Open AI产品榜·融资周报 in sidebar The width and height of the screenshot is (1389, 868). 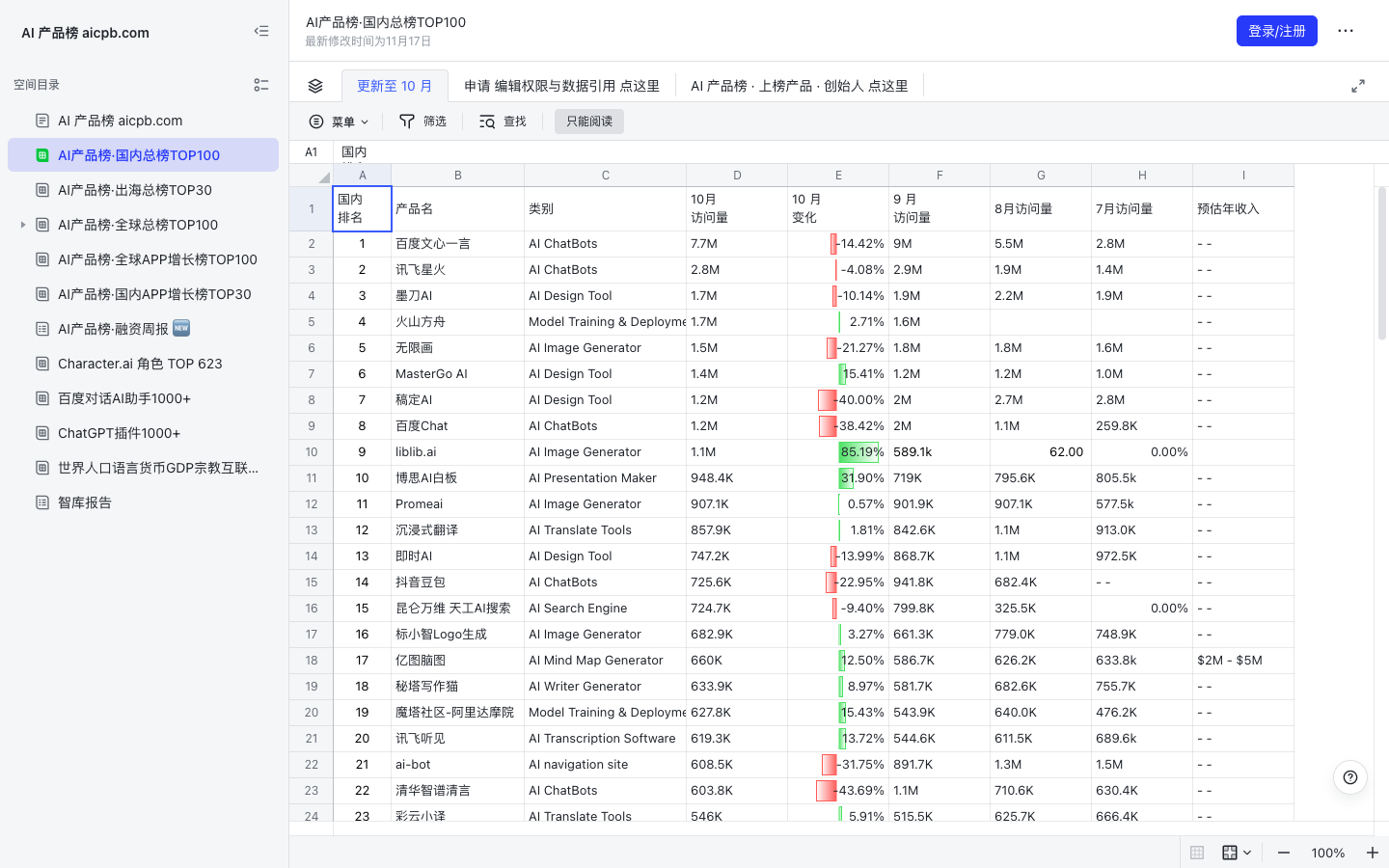click(x=143, y=329)
